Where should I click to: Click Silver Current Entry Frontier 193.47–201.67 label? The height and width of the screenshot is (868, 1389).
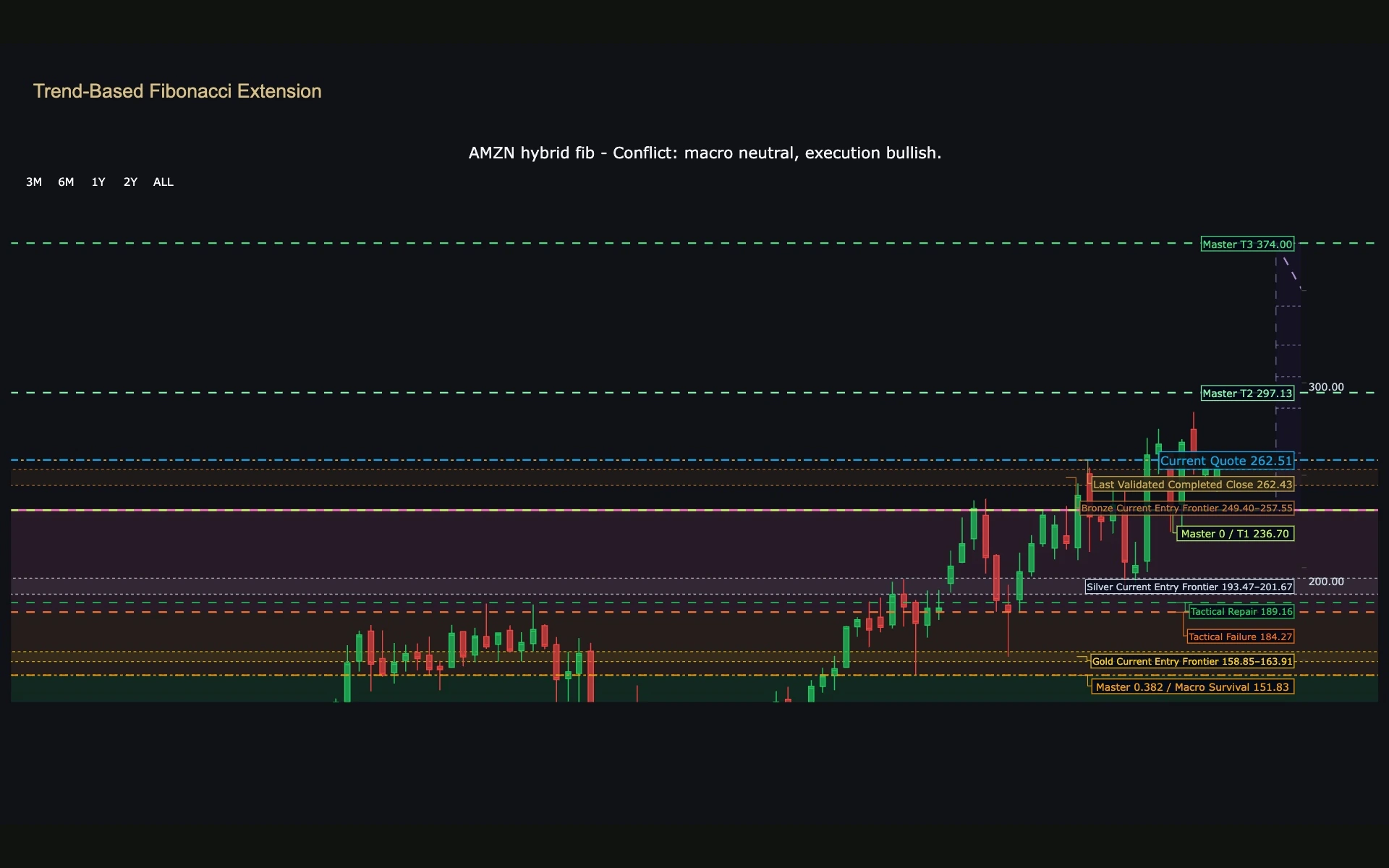pos(1189,587)
